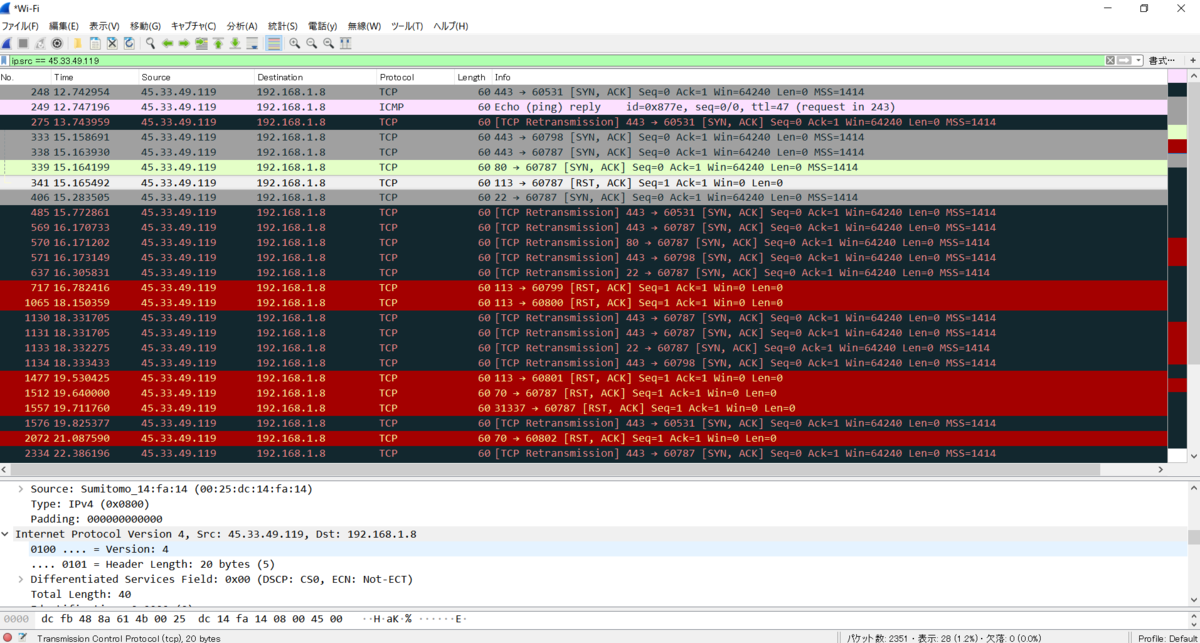
Task: Toggle packet list coloring rules
Action: click(x=274, y=43)
